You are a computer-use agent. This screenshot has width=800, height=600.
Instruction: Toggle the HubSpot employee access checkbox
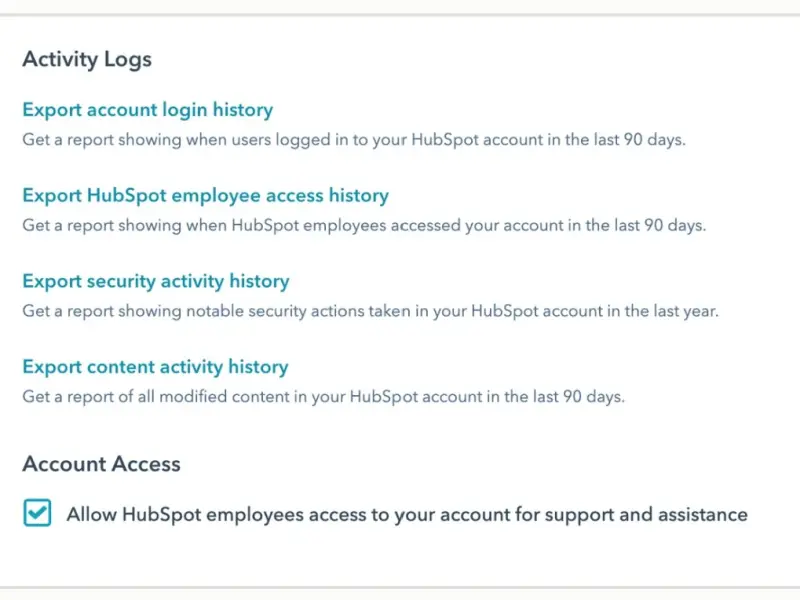[x=37, y=514]
